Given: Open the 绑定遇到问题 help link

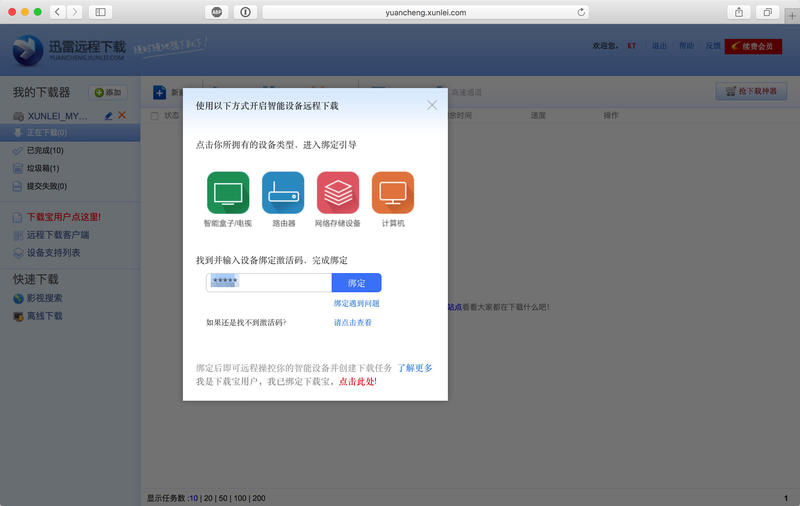Looking at the screenshot, I should pos(357,303).
